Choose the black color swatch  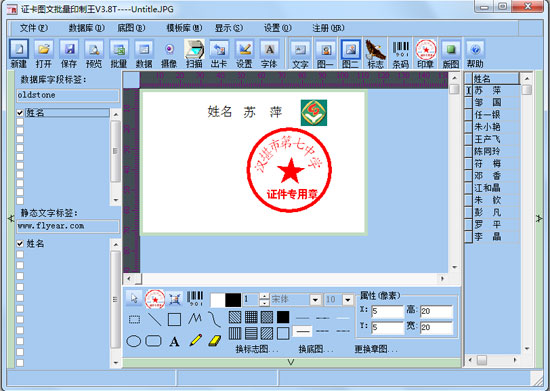click(x=233, y=300)
